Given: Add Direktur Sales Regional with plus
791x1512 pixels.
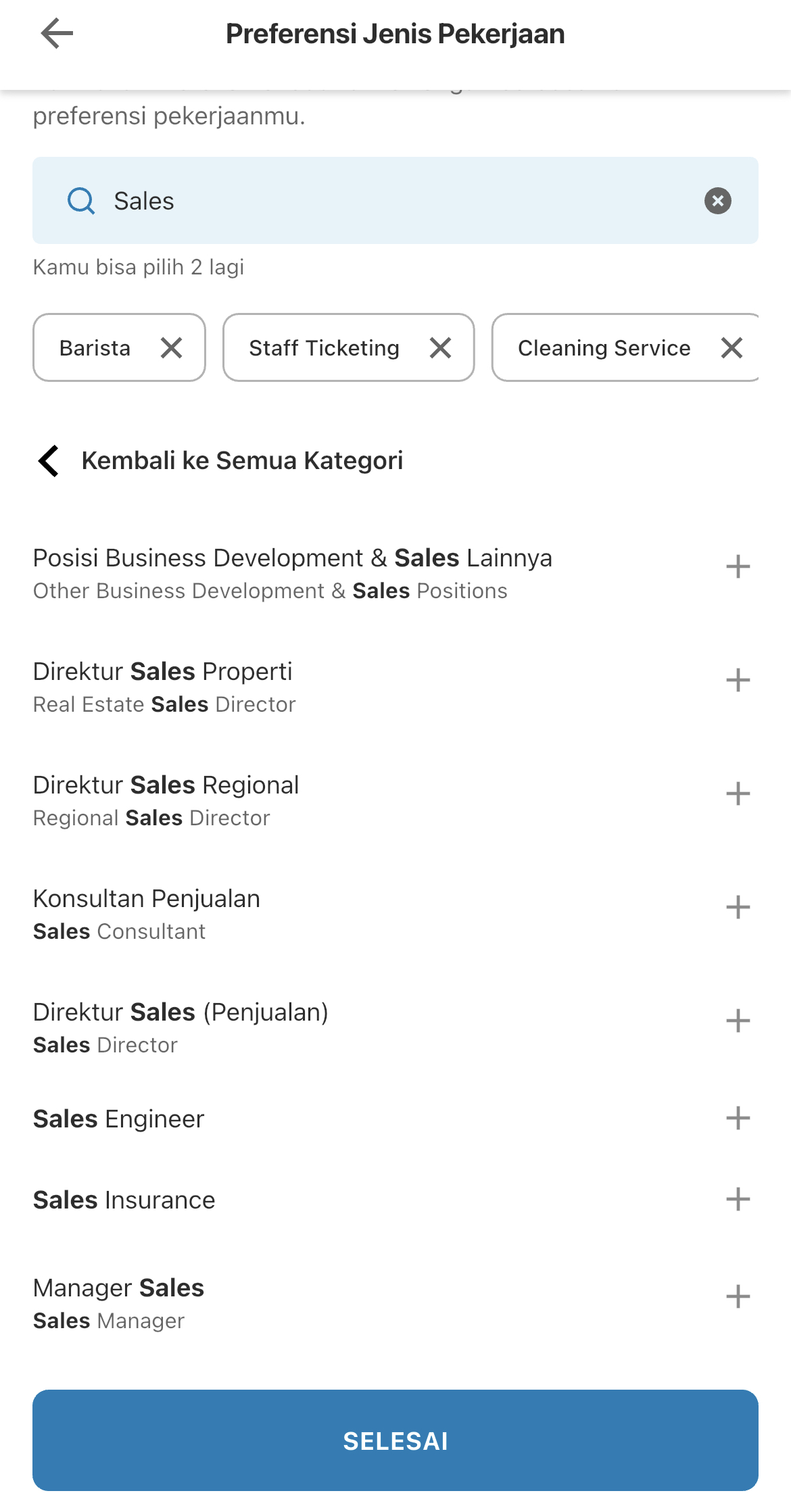Looking at the screenshot, I should (x=738, y=794).
